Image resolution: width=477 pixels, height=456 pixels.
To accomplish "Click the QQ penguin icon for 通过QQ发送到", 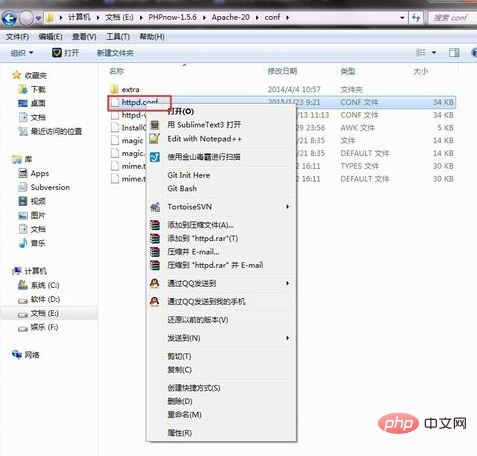I will [x=154, y=284].
